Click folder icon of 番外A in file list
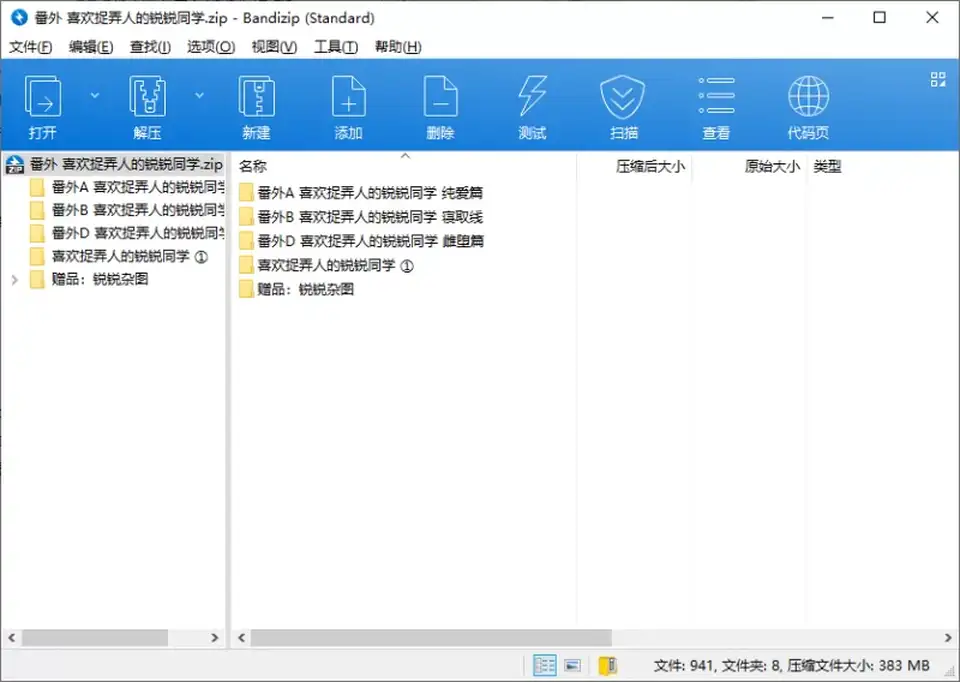The width and height of the screenshot is (960, 682). pyautogui.click(x=246, y=193)
